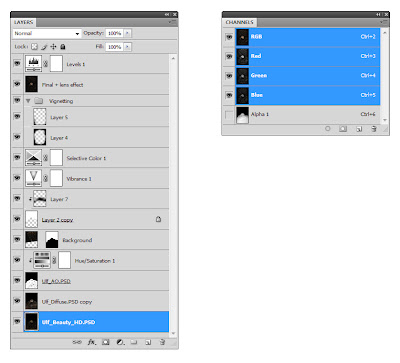400x363 pixels.
Task: Click the Opacity 100% field
Action: [114, 33]
